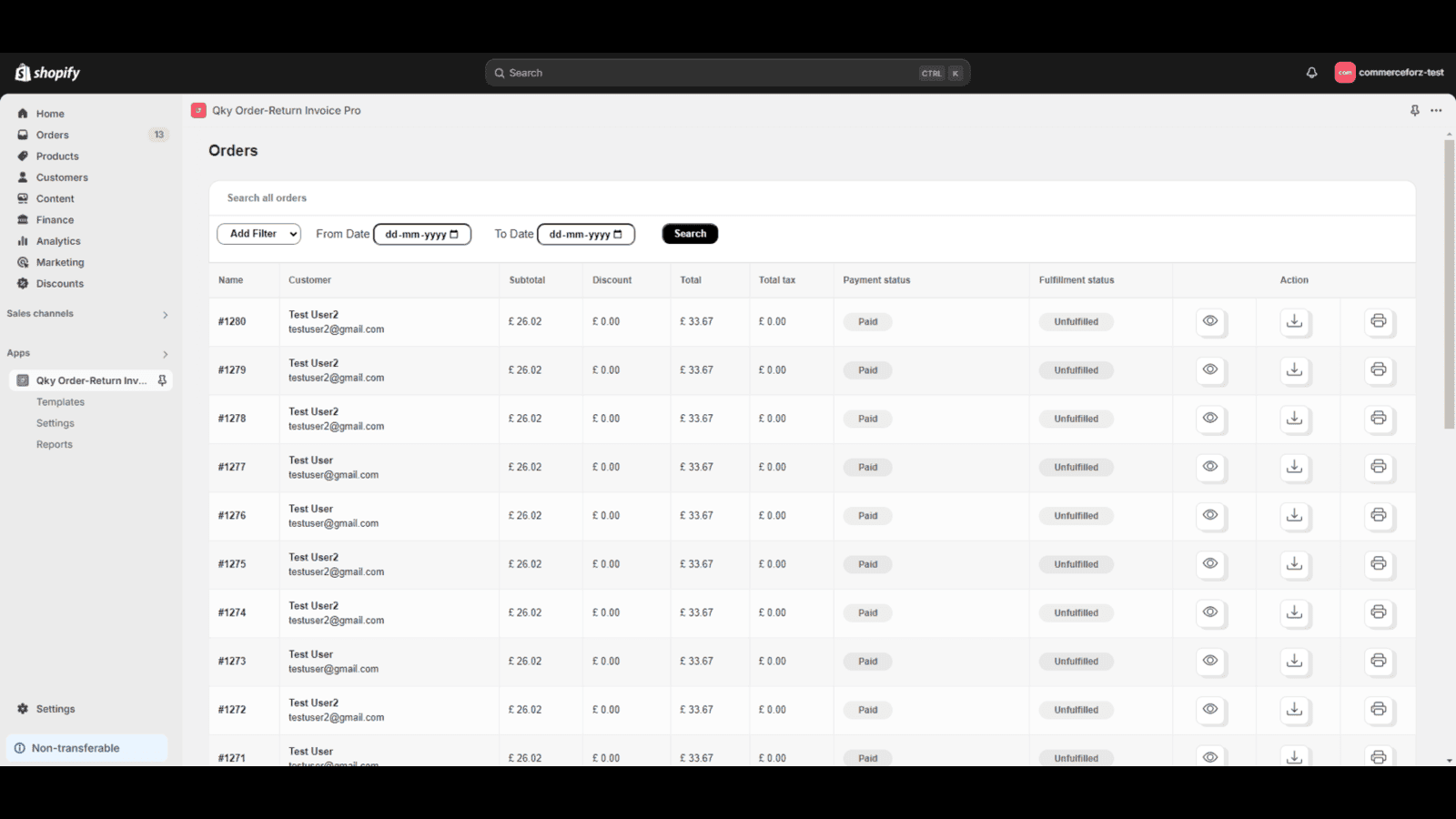Open Templates under the Qky app
The image size is (1456, 819).
(x=60, y=401)
